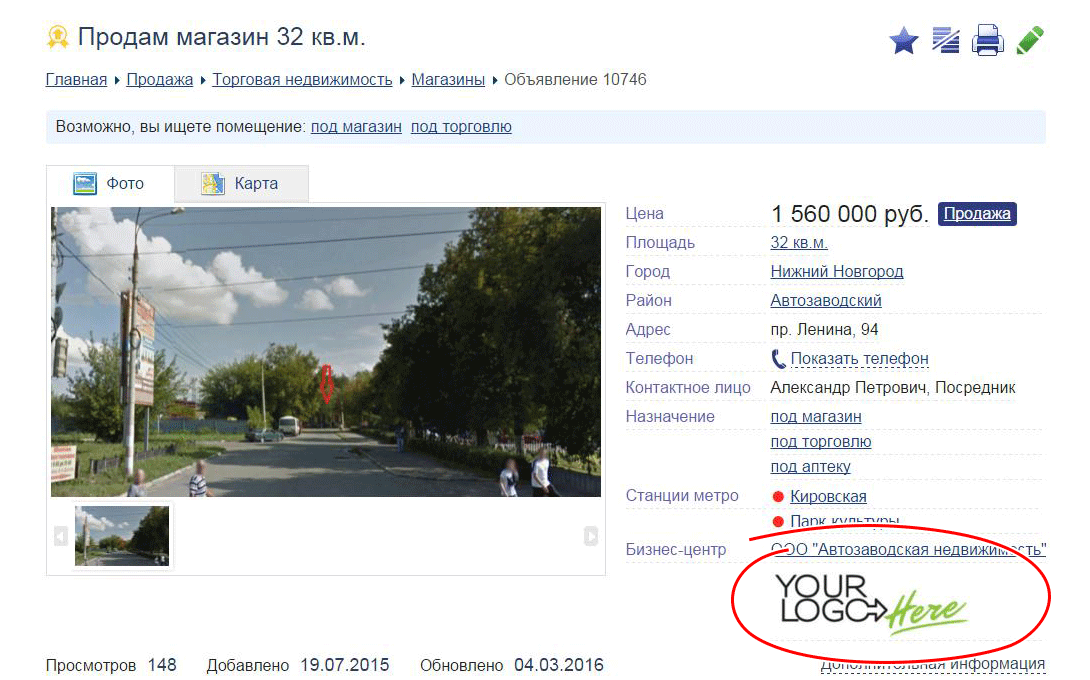Select the street photo thumbnail
Screen dimensions: 1090x680
(x=122, y=536)
